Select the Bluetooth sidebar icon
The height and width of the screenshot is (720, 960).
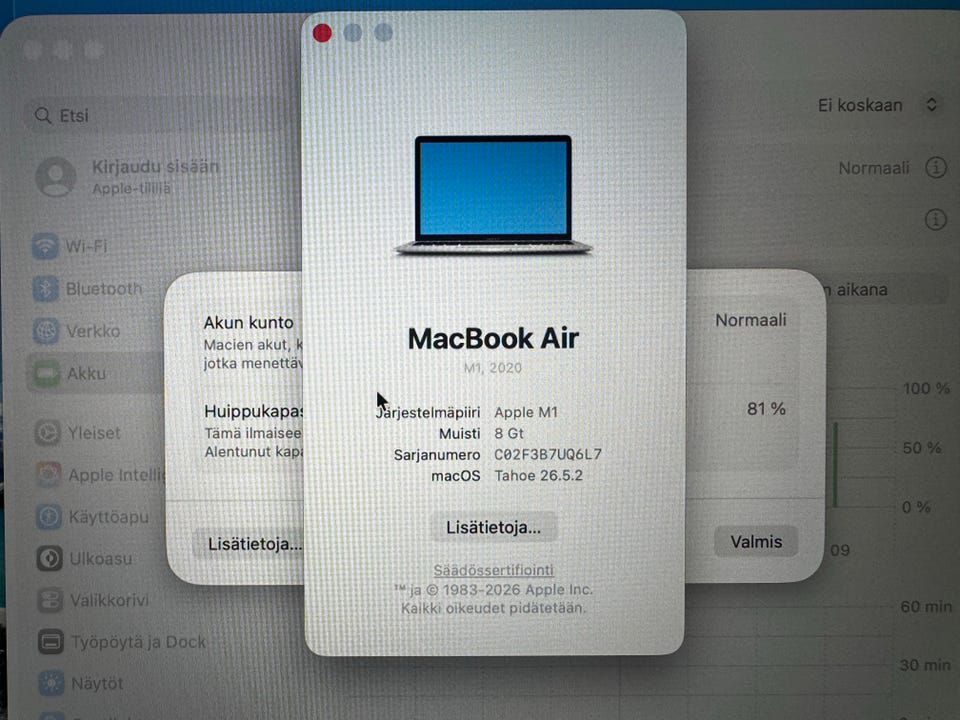(x=45, y=288)
